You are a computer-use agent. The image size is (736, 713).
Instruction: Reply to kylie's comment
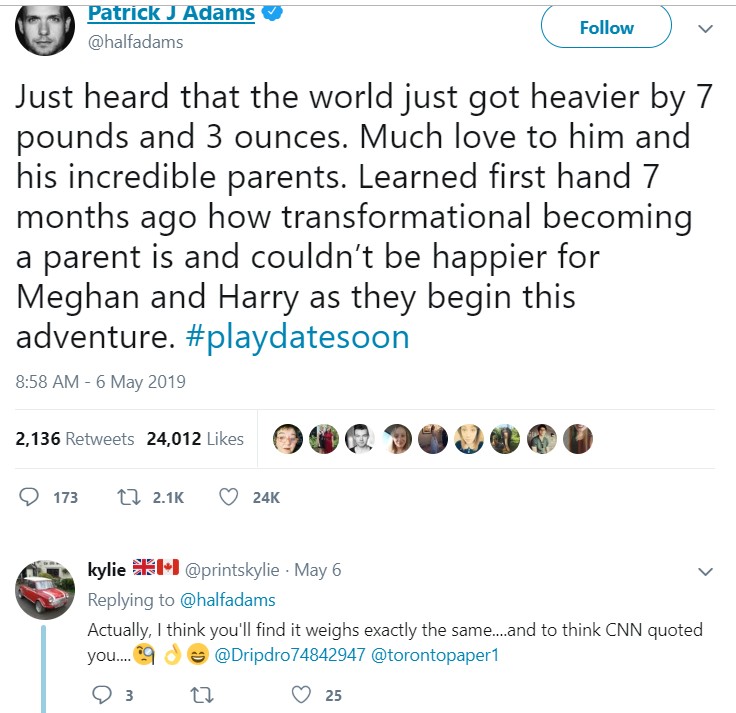pyautogui.click(x=101, y=695)
